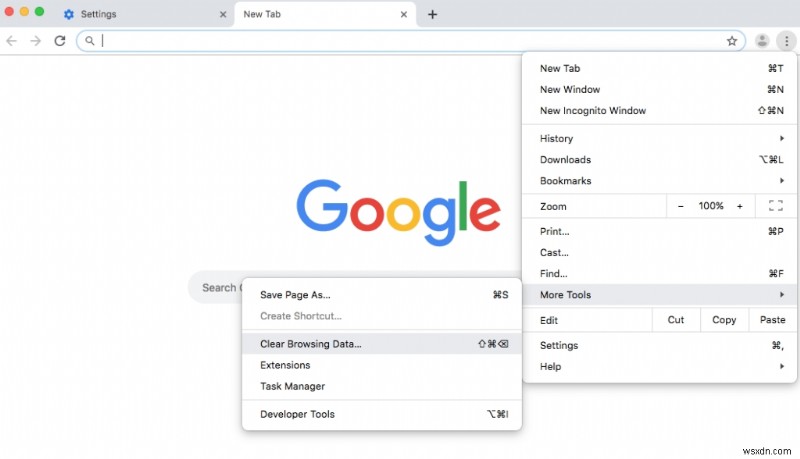Open a new tab with plus button
This screenshot has height=459, width=800.
(432, 14)
